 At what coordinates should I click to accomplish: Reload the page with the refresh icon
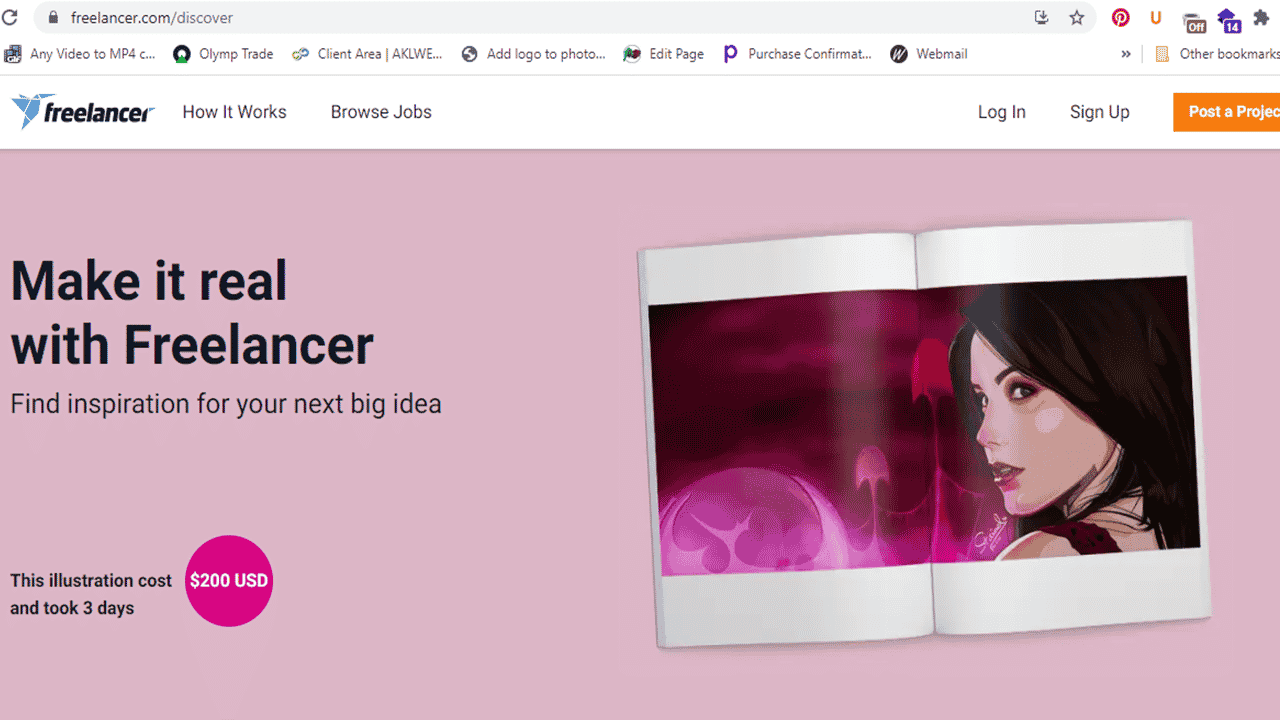coord(10,17)
